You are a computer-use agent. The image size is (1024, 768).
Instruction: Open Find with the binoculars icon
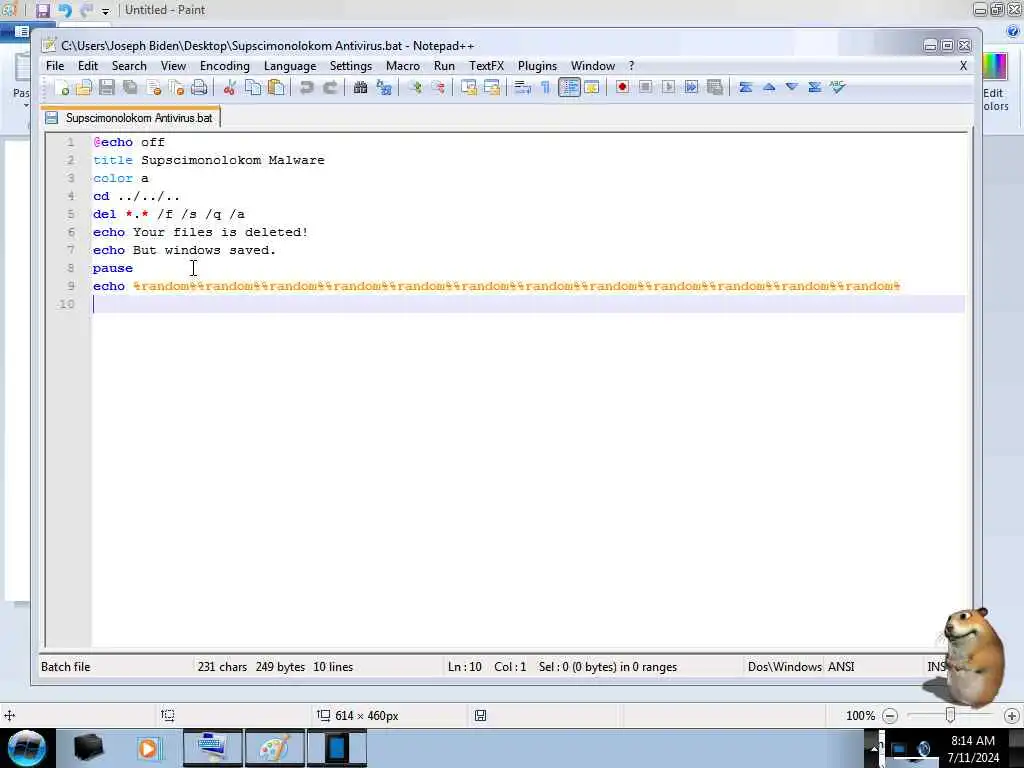[360, 88]
